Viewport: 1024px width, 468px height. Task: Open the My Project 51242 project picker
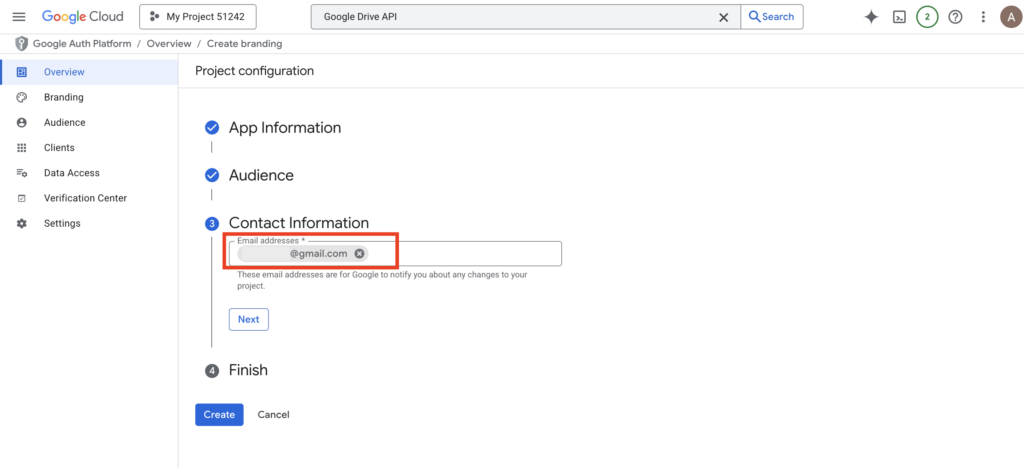[x=198, y=17]
